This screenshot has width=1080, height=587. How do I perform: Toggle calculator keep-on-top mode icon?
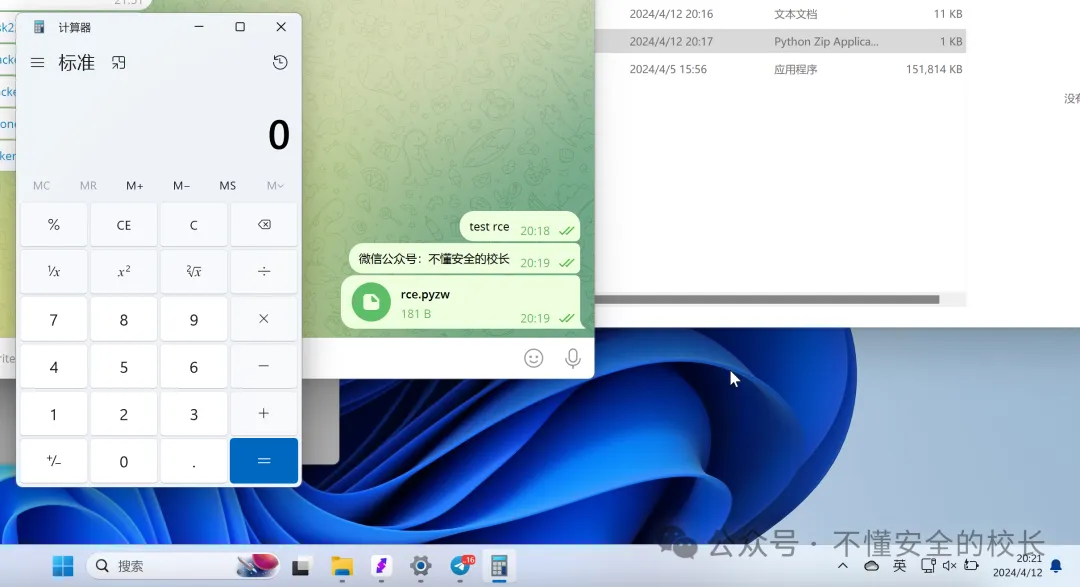[119, 63]
